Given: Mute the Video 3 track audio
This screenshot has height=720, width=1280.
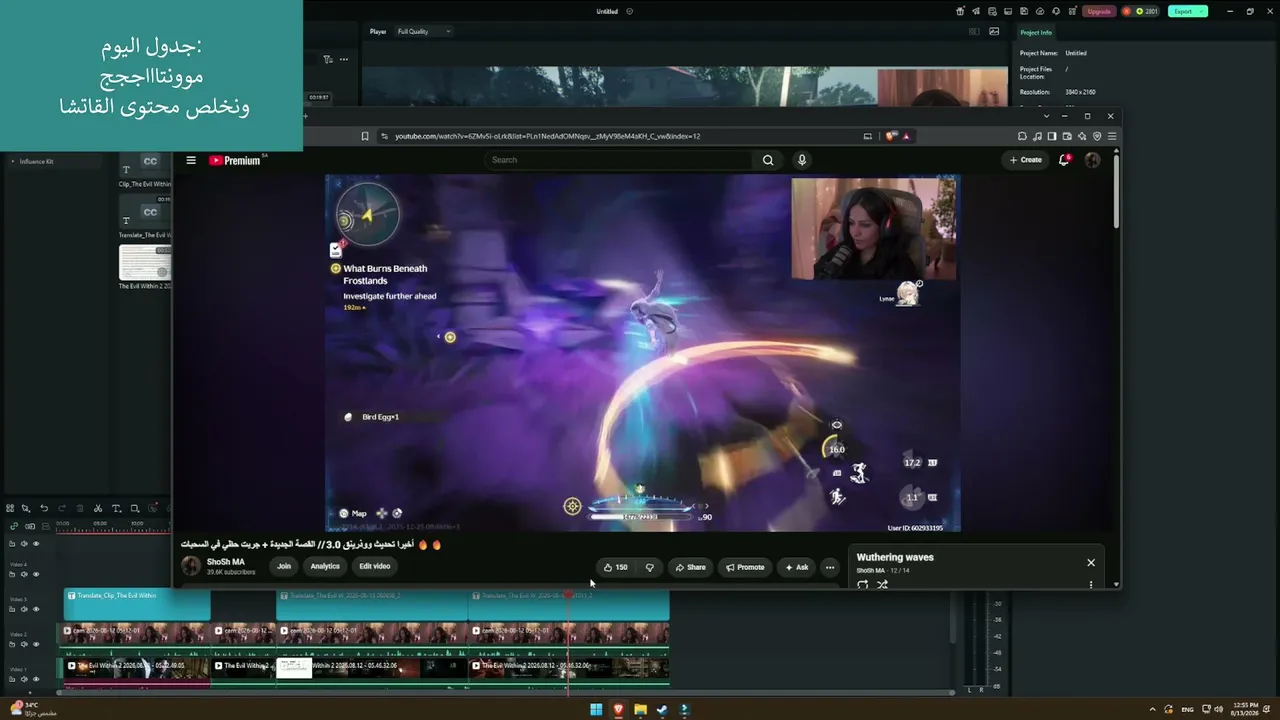Looking at the screenshot, I should (x=24, y=609).
